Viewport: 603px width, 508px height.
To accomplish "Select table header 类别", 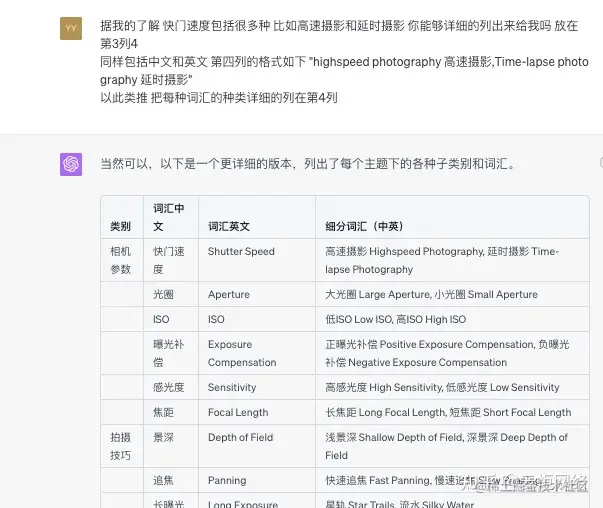I will point(122,217).
